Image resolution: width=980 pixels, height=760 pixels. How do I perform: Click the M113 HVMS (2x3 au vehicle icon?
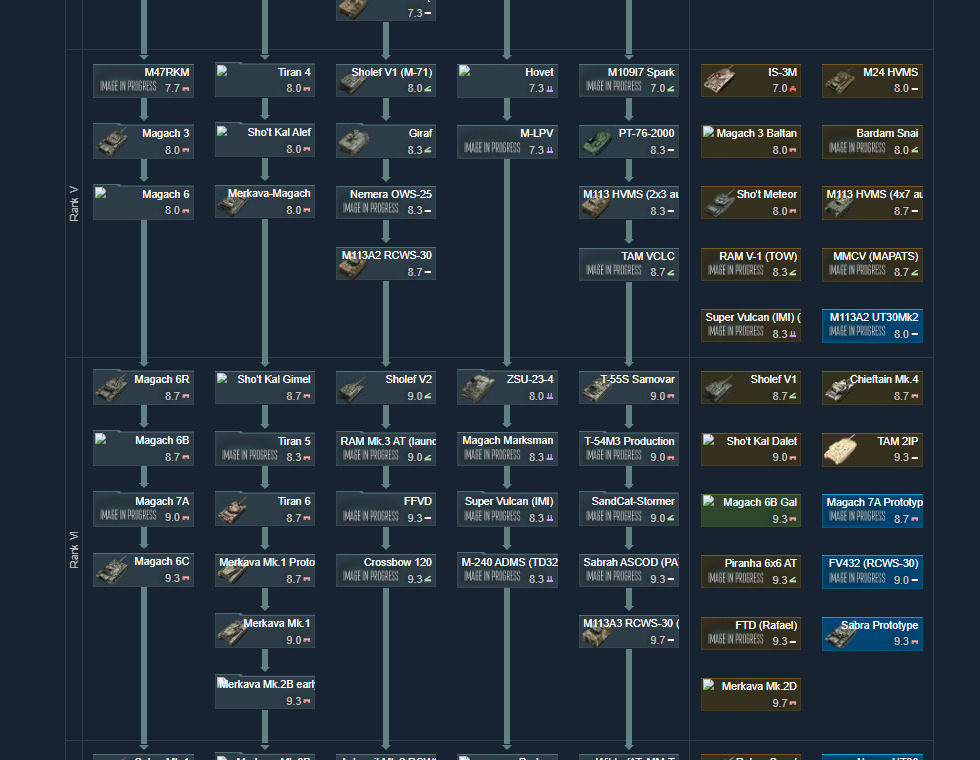pos(596,206)
